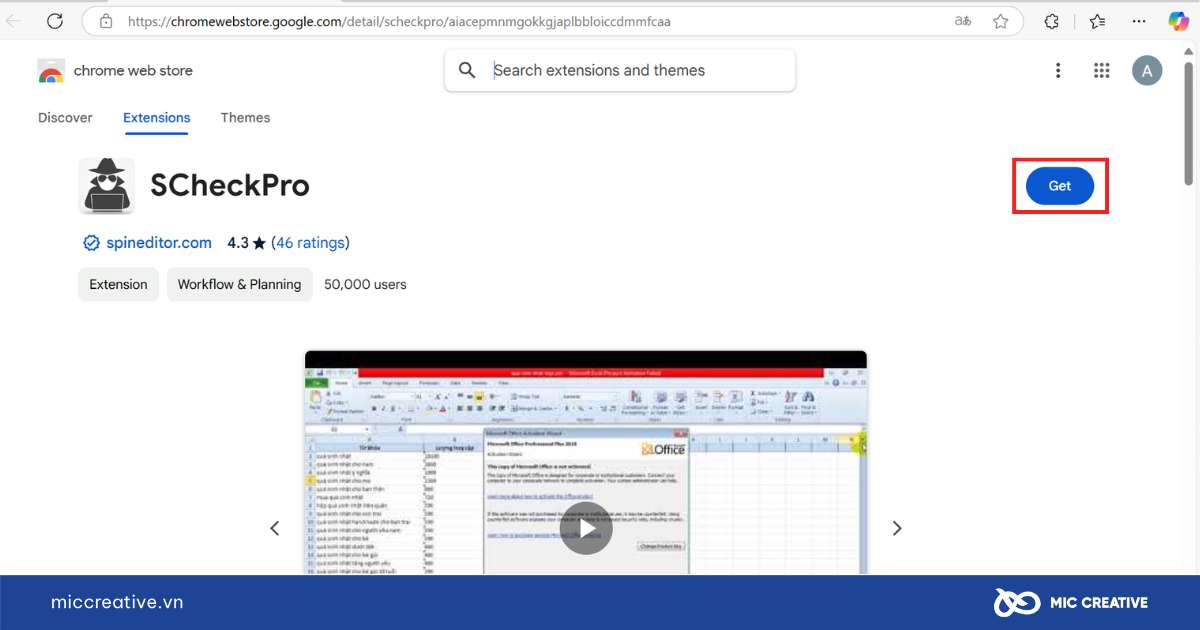Select the Extensions tab
The width and height of the screenshot is (1200, 630).
pos(157,118)
